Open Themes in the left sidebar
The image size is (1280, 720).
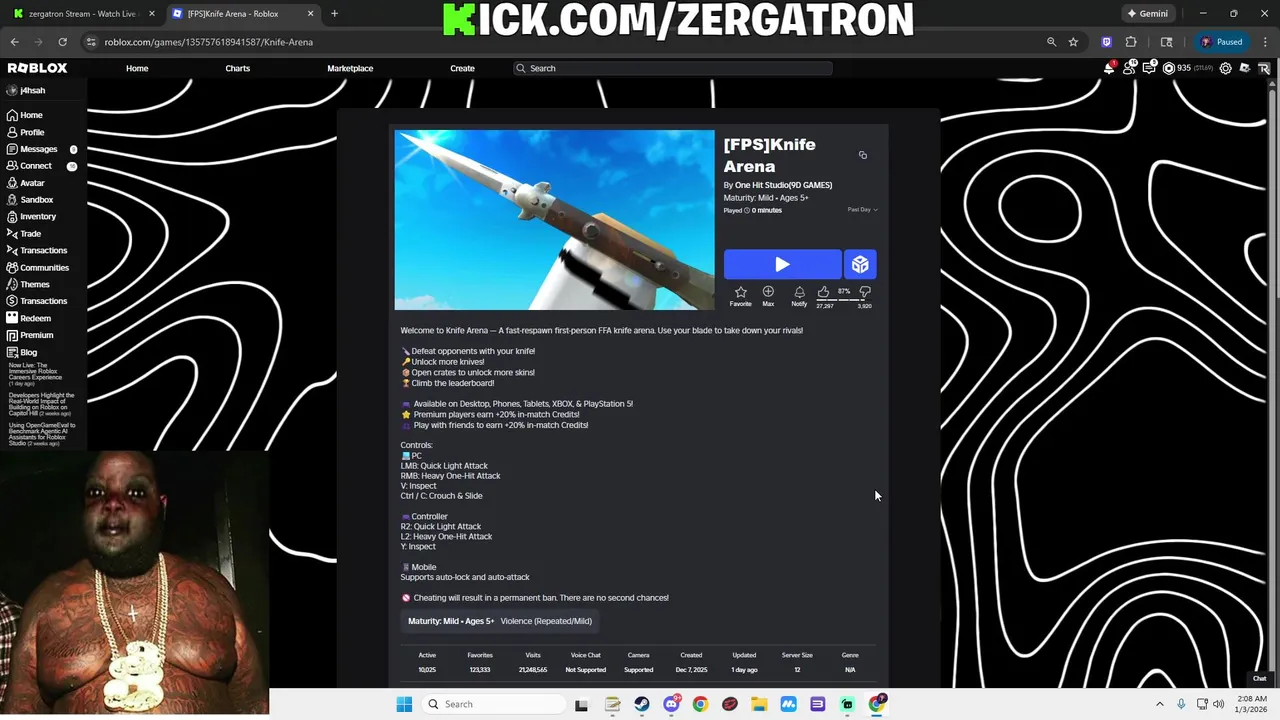coord(27,284)
